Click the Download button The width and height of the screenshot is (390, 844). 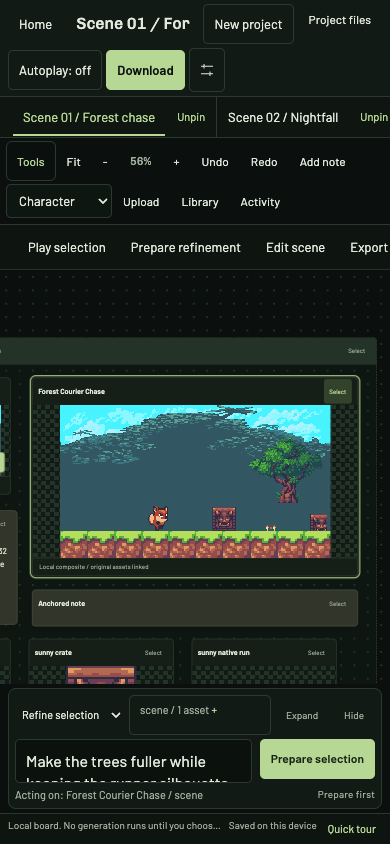pyautogui.click(x=145, y=70)
